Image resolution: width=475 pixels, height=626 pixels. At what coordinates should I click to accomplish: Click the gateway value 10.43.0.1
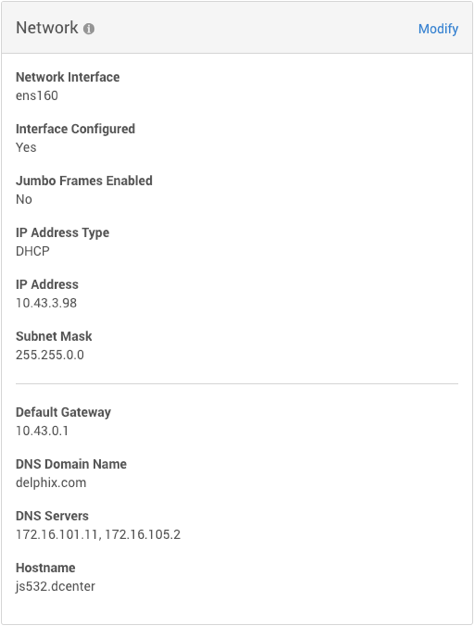coord(42,431)
